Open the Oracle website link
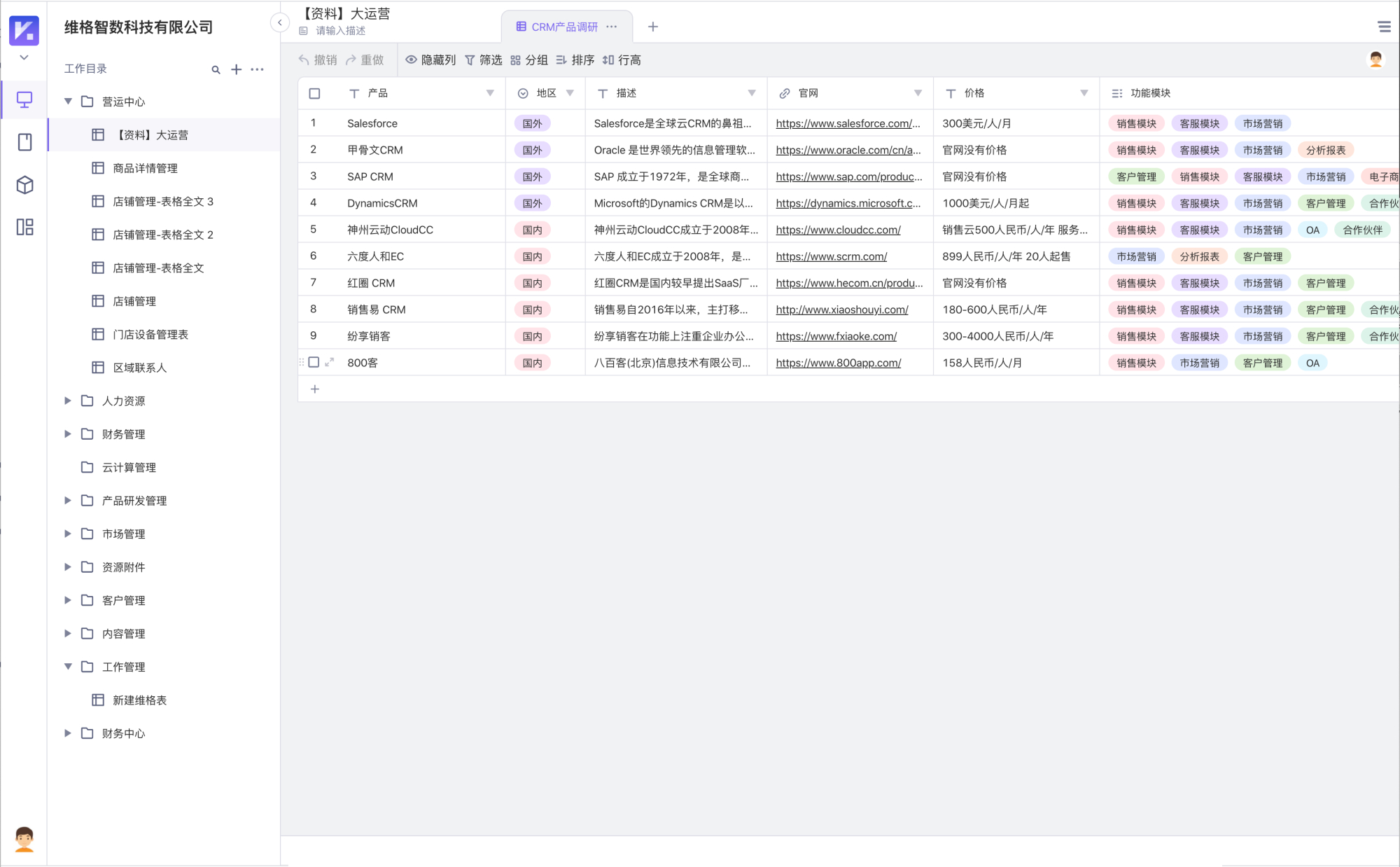1400x867 pixels. (848, 150)
